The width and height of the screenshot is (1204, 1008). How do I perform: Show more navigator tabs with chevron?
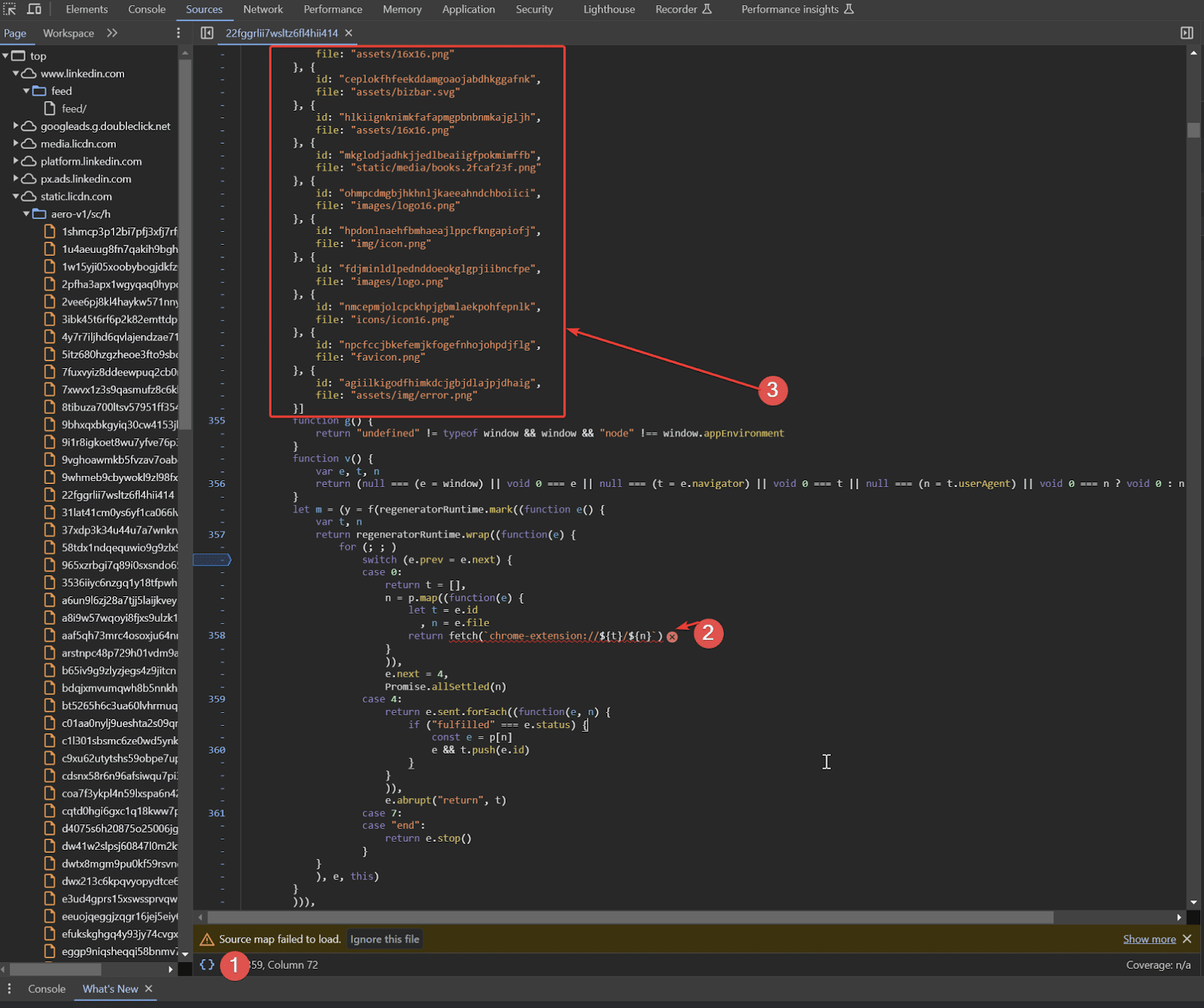(x=112, y=33)
